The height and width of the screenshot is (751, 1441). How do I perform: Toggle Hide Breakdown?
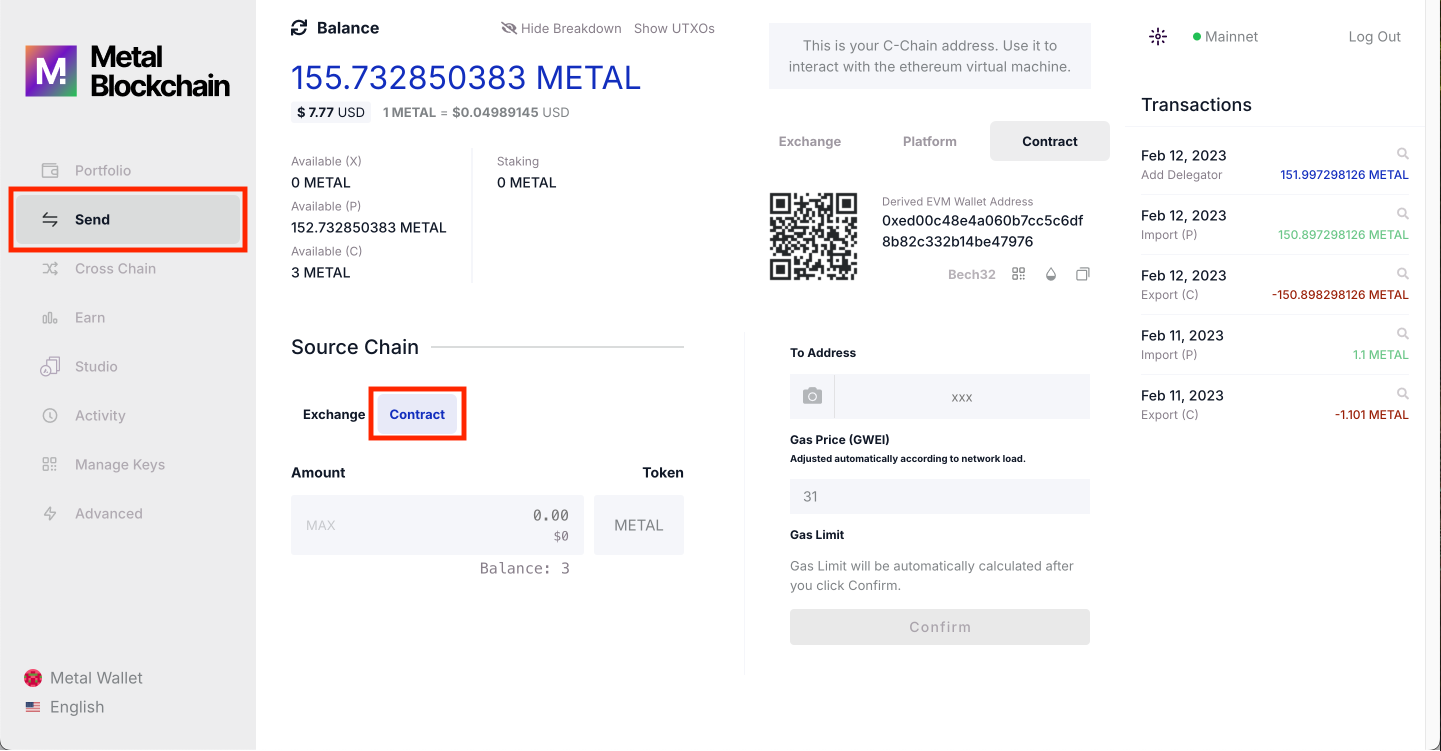(561, 28)
